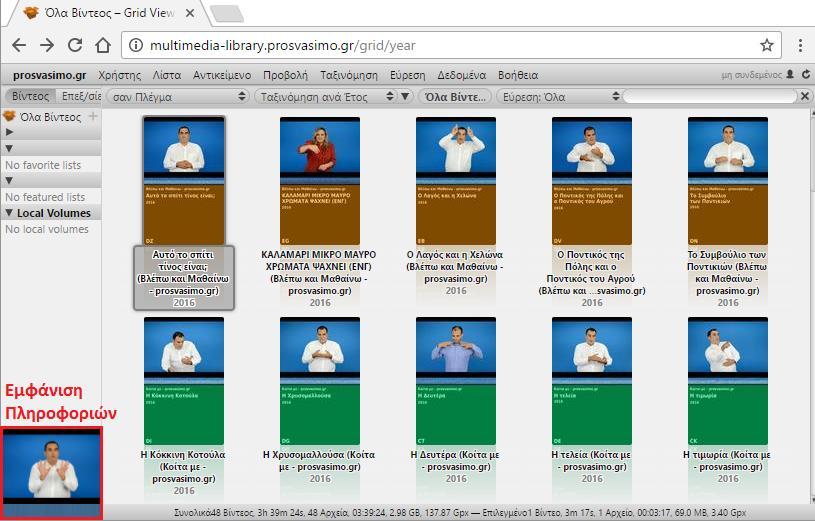The height and width of the screenshot is (521, 815).
Task: Collapse the featured lists sidebar section
Action: pos(9,180)
